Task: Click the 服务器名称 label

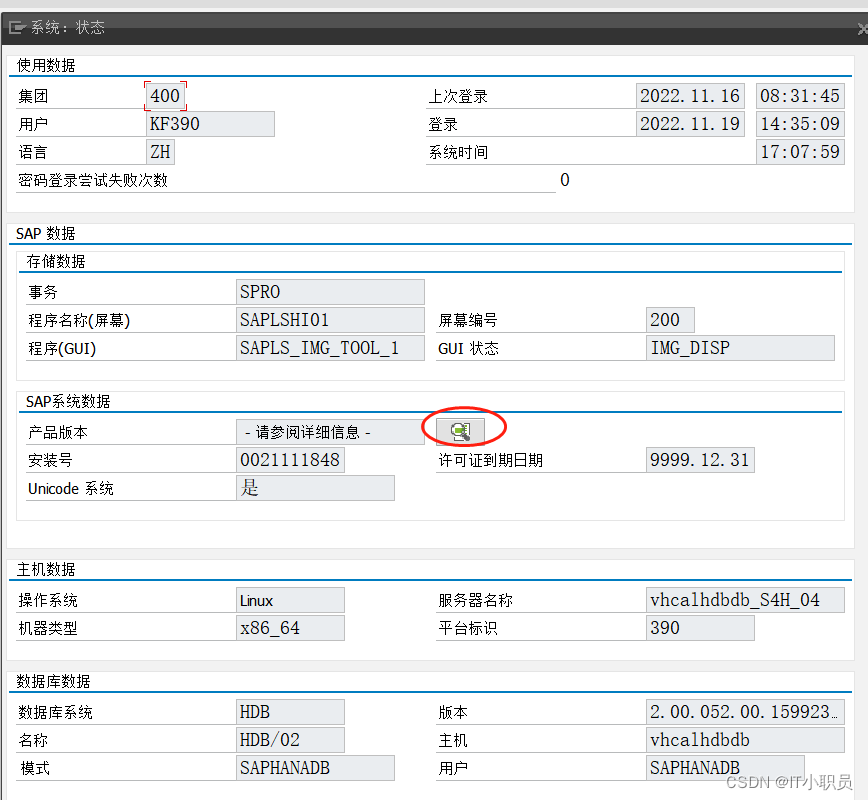Action: (476, 600)
